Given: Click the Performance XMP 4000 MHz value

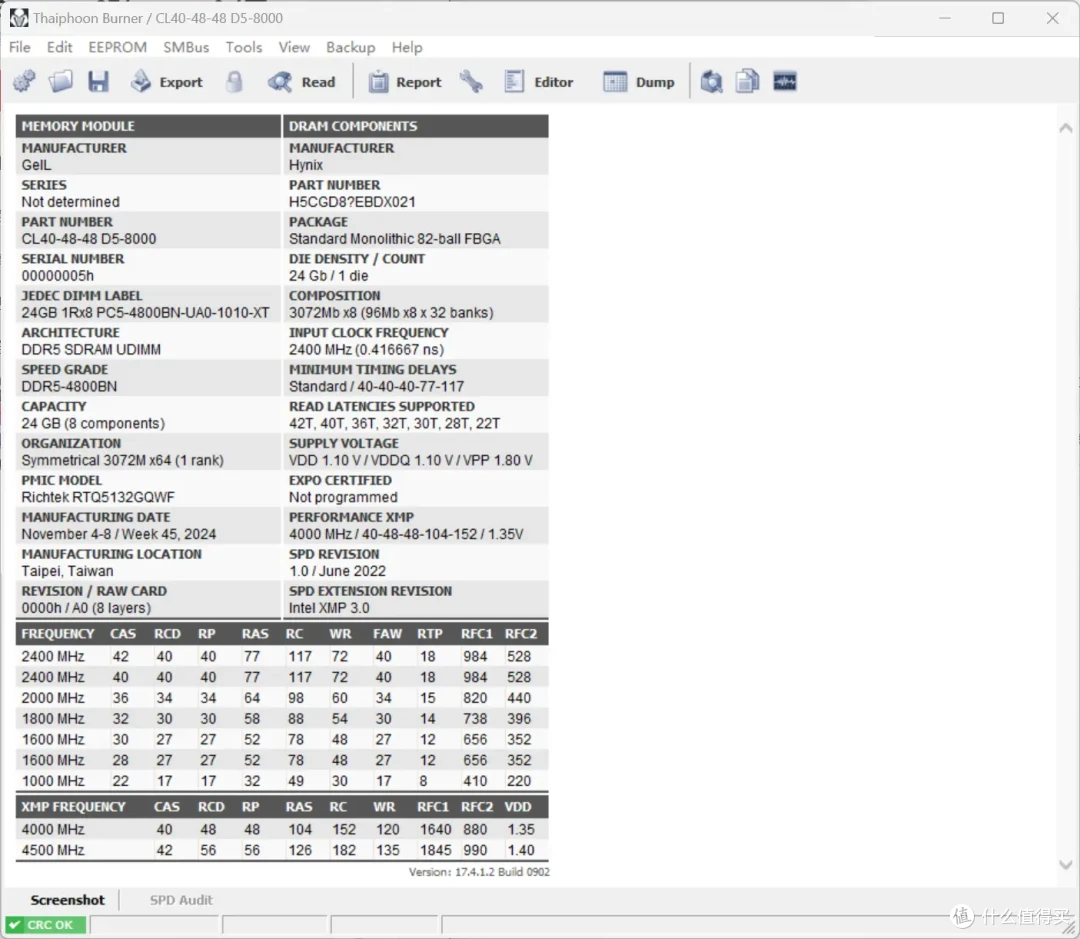Looking at the screenshot, I should point(406,535).
